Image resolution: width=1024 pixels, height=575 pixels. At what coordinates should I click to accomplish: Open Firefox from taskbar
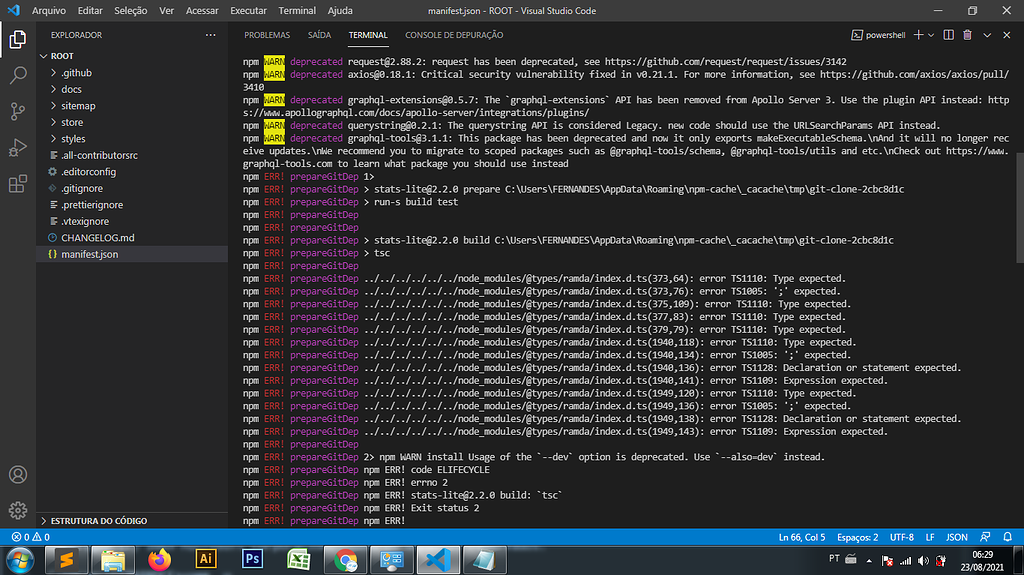(159, 561)
